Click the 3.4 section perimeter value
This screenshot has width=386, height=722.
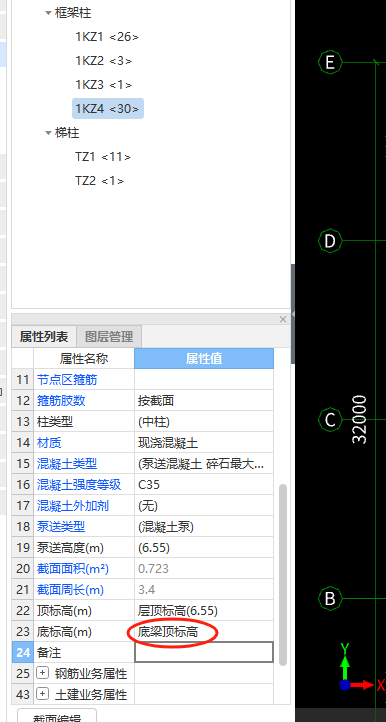[204, 590]
